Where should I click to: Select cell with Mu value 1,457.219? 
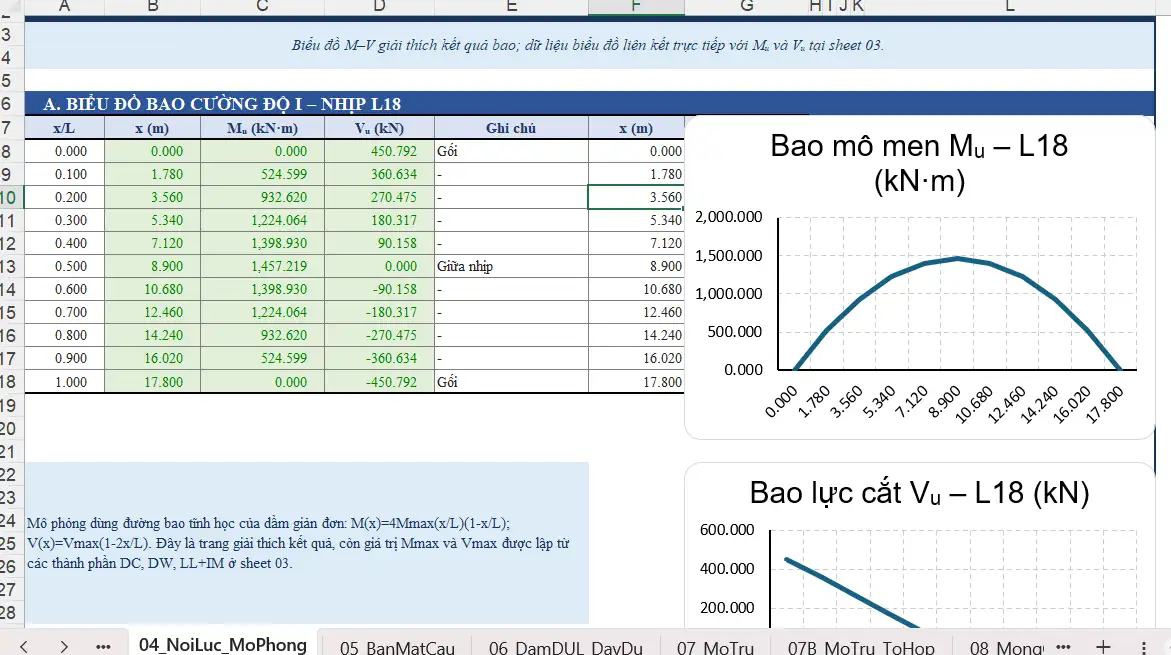[x=262, y=266]
